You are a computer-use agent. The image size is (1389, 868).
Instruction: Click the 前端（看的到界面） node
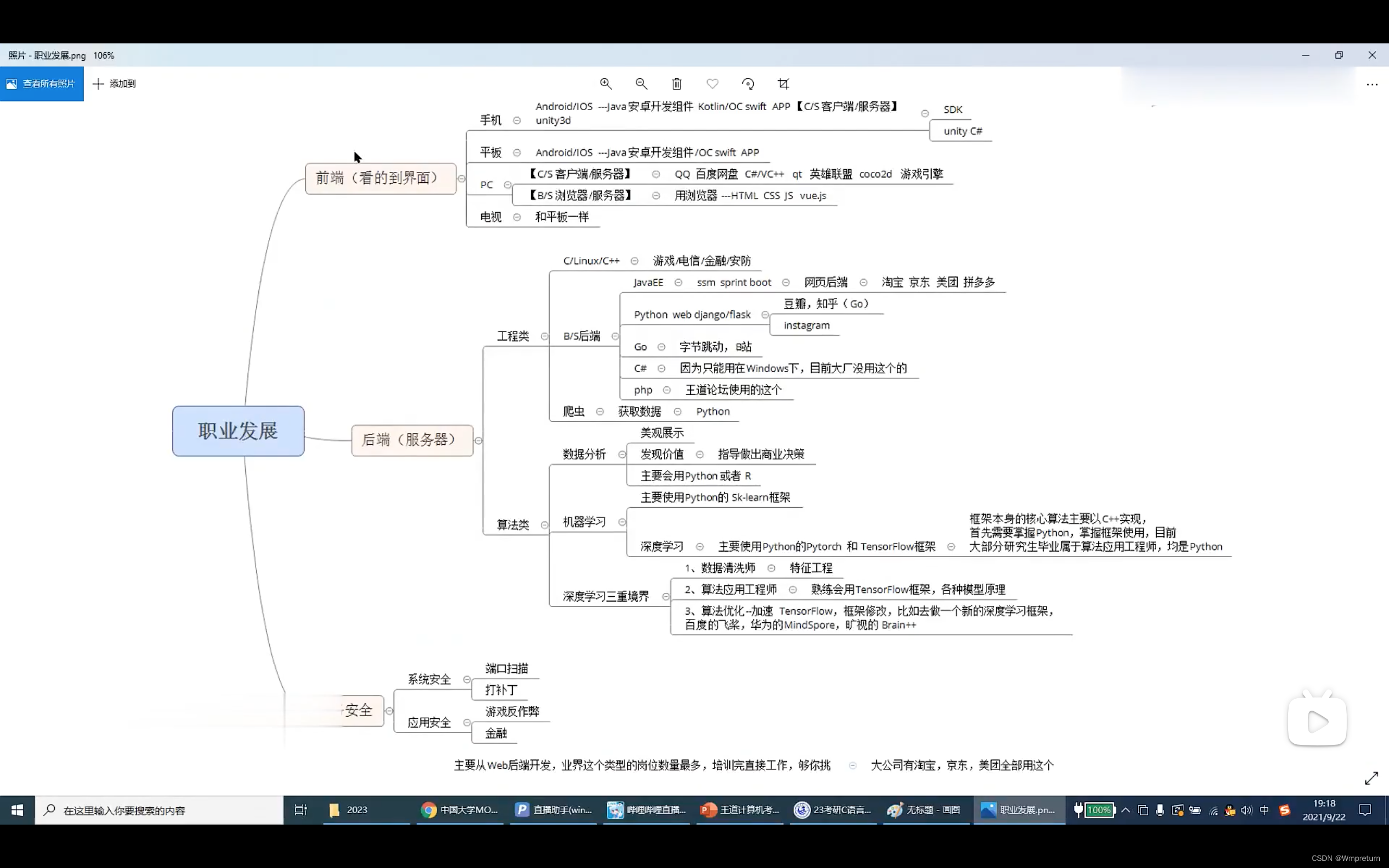(x=380, y=178)
